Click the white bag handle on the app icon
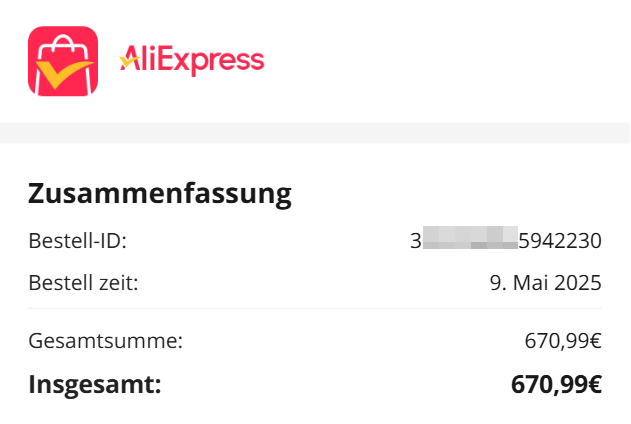Image resolution: width=631 pixels, height=424 pixels. tap(63, 46)
